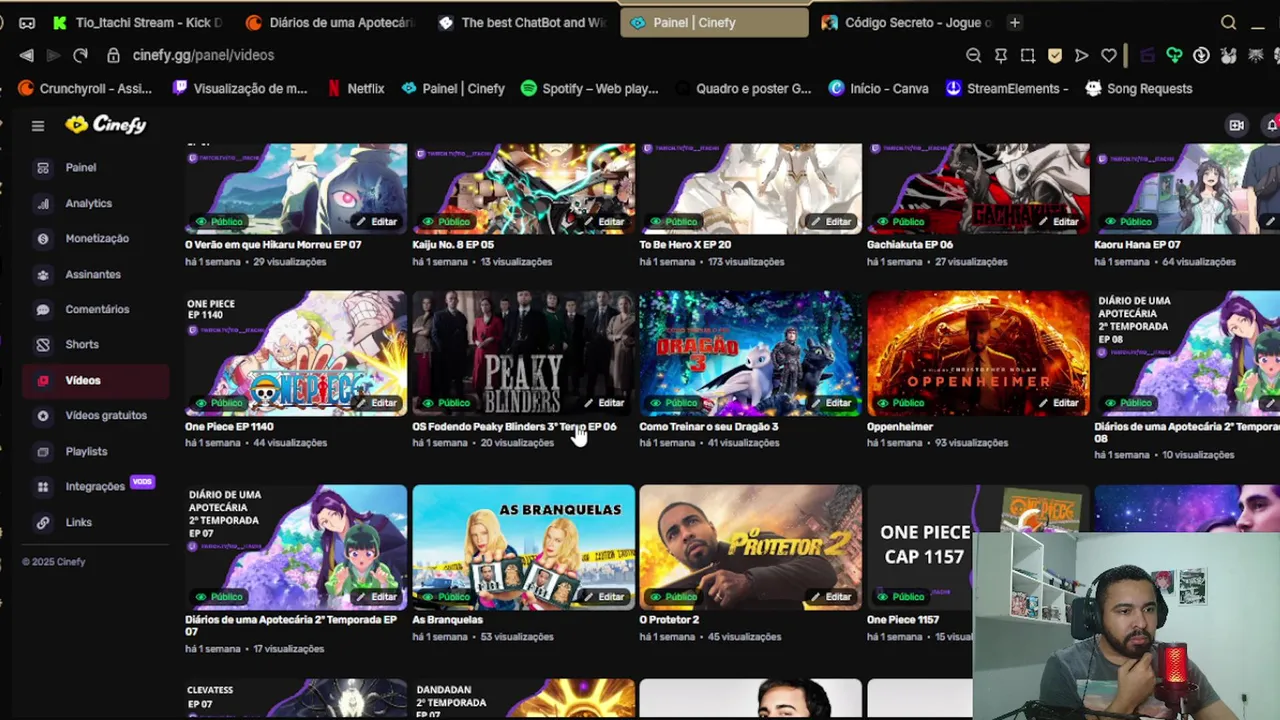Open StreamElements bookmark
The width and height of the screenshot is (1280, 720).
[x=1008, y=89]
